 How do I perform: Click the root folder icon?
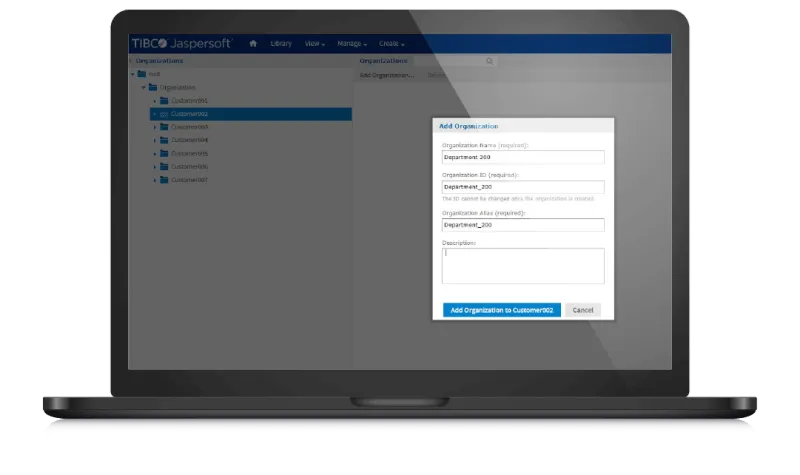[142, 74]
